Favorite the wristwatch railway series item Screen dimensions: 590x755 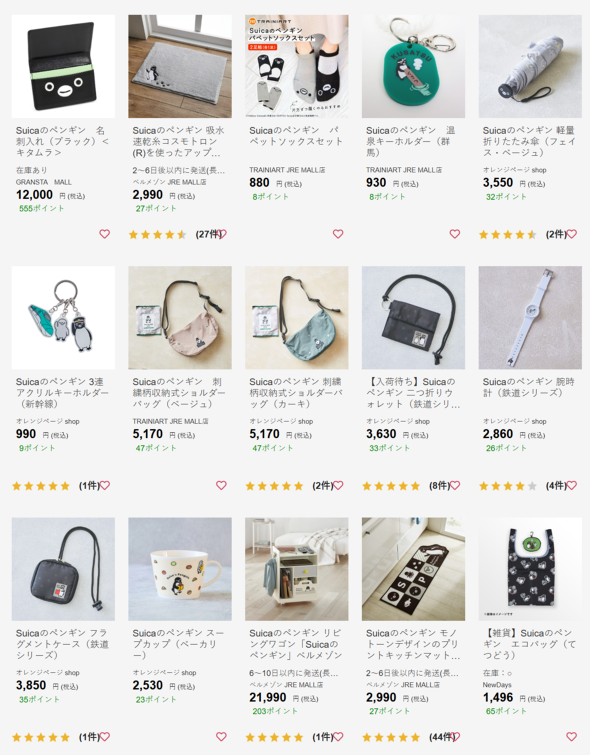572,485
